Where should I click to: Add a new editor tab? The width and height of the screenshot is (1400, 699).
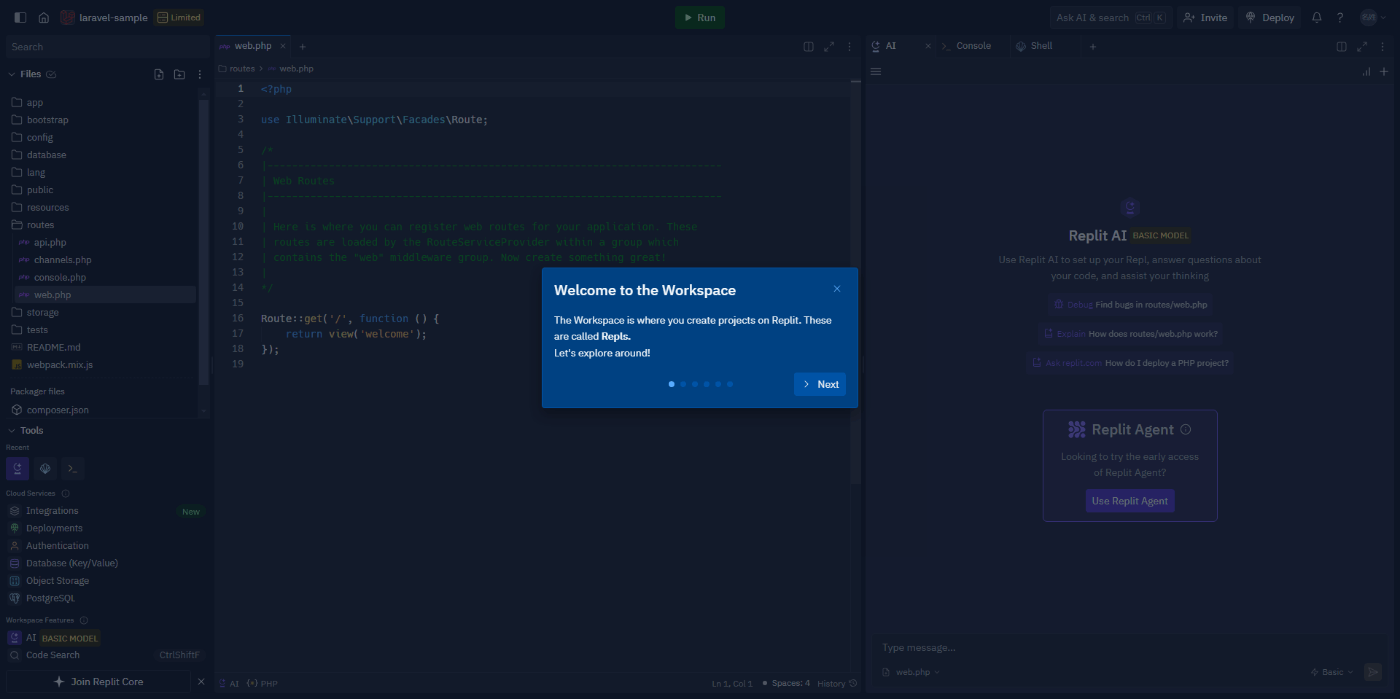pos(303,46)
